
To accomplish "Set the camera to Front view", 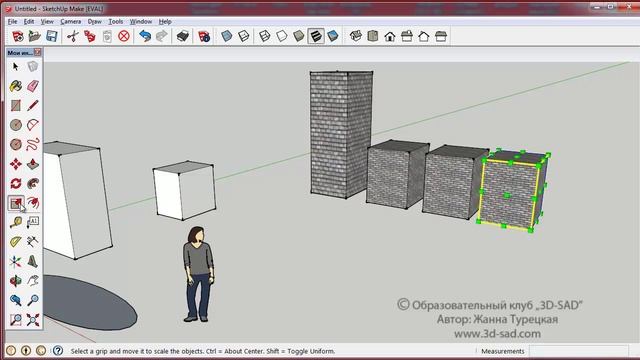I will pos(390,36).
